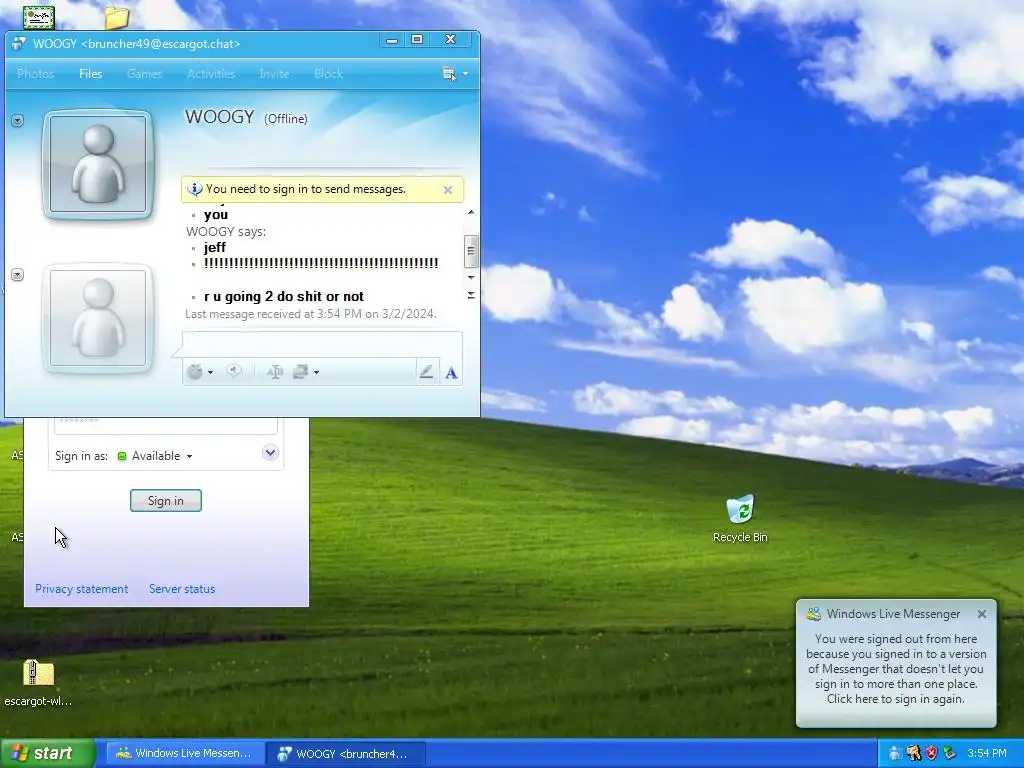Click the Files menu item

coord(91,74)
